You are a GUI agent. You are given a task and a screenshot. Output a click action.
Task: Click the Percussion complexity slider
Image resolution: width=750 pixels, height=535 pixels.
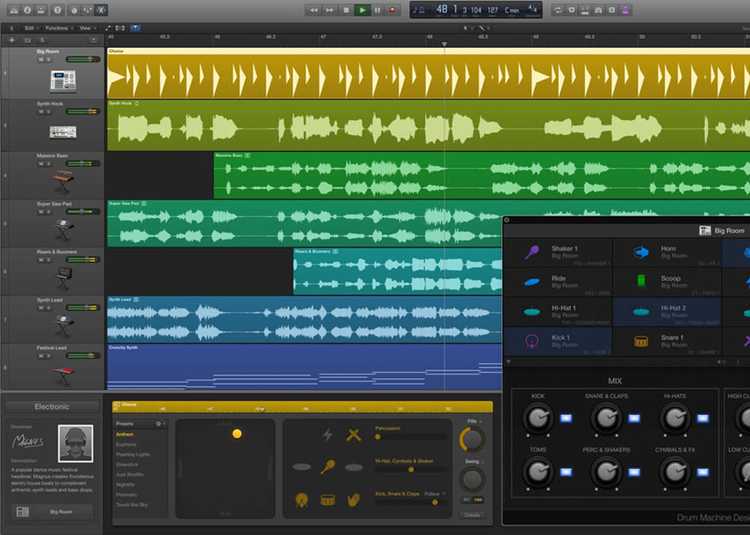coord(410,437)
